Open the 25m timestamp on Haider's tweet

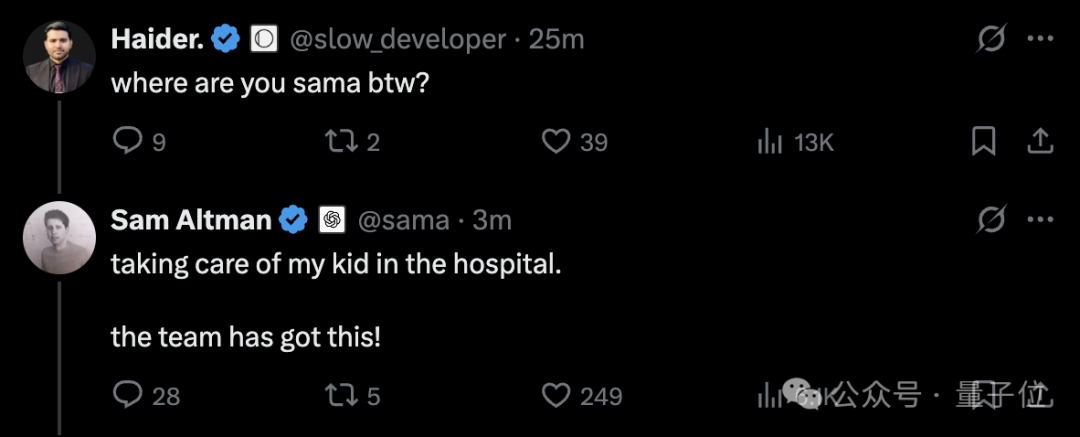point(556,40)
